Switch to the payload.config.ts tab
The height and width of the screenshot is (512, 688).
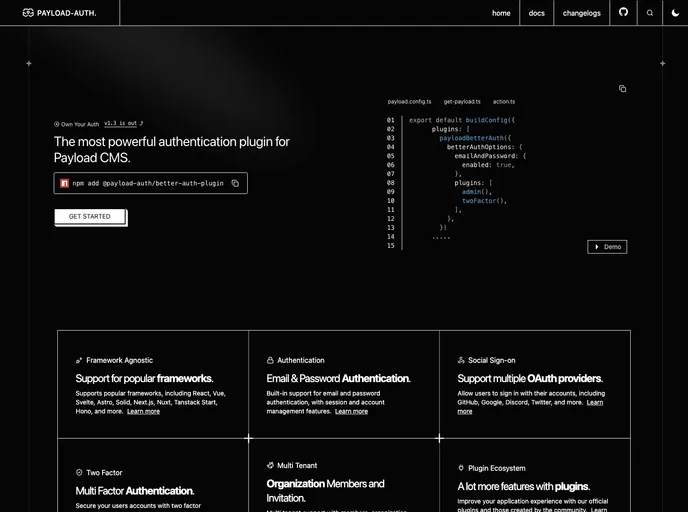pos(409,102)
